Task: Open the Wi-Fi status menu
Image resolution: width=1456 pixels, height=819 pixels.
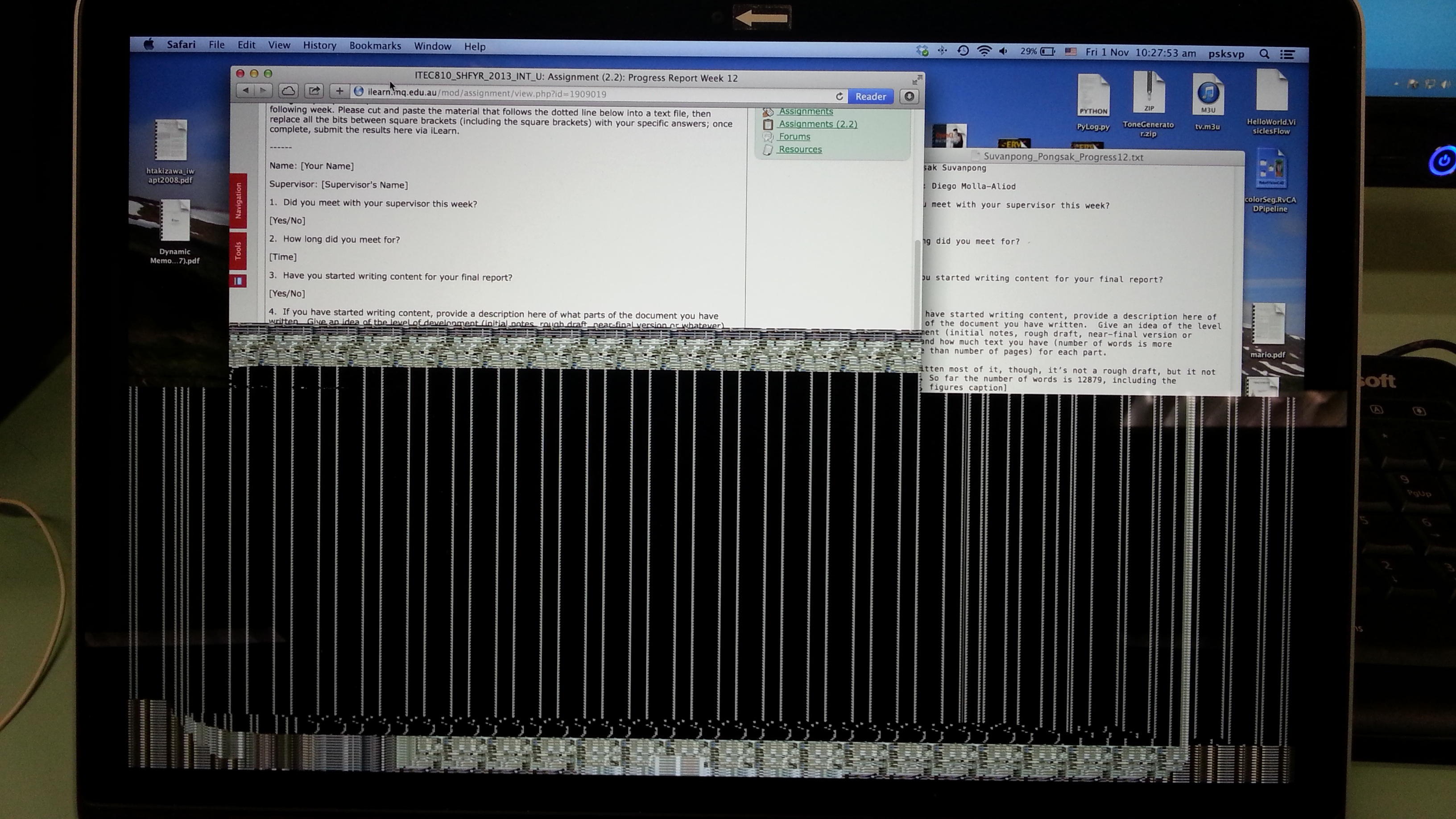Action: [x=984, y=51]
